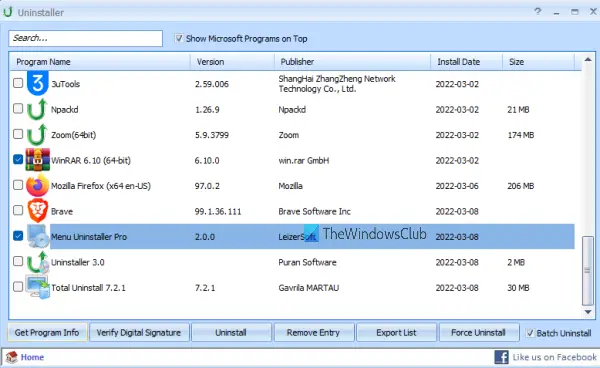This screenshot has width=600, height=368.
Task: Toggle the Batch Uninstall checkbox
Action: coord(530,333)
